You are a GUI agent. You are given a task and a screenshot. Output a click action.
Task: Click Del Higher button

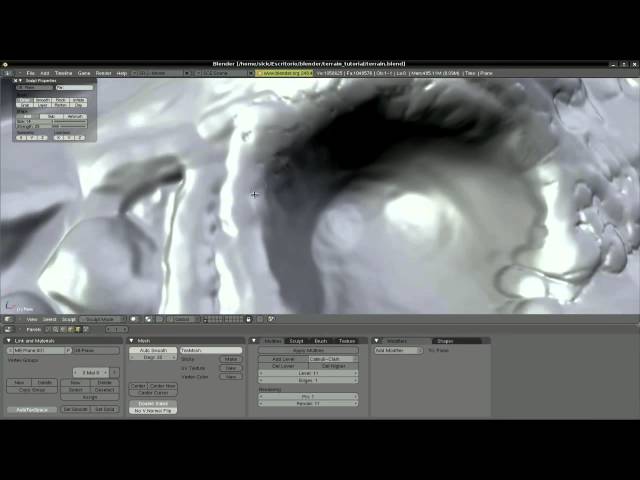333,366
